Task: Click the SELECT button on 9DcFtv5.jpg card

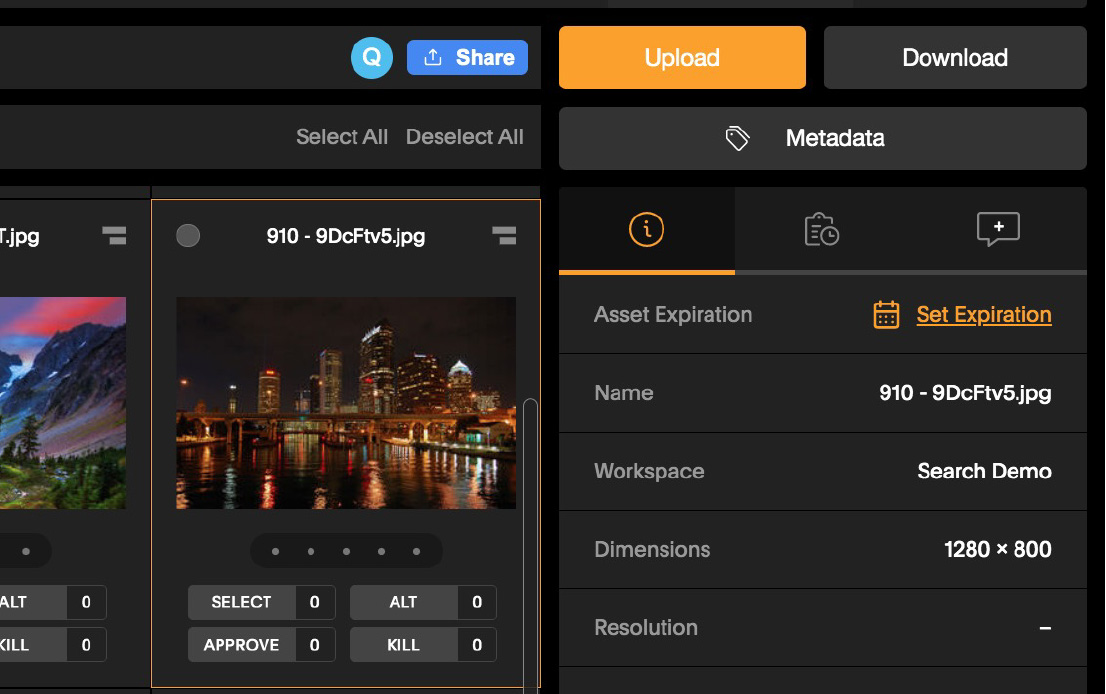Action: point(241,602)
